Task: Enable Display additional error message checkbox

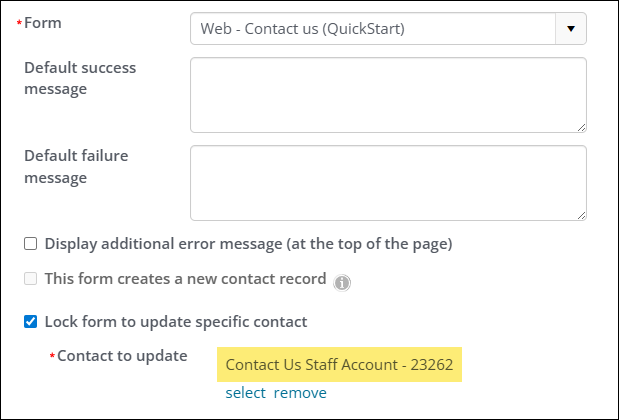Action: [x=31, y=243]
